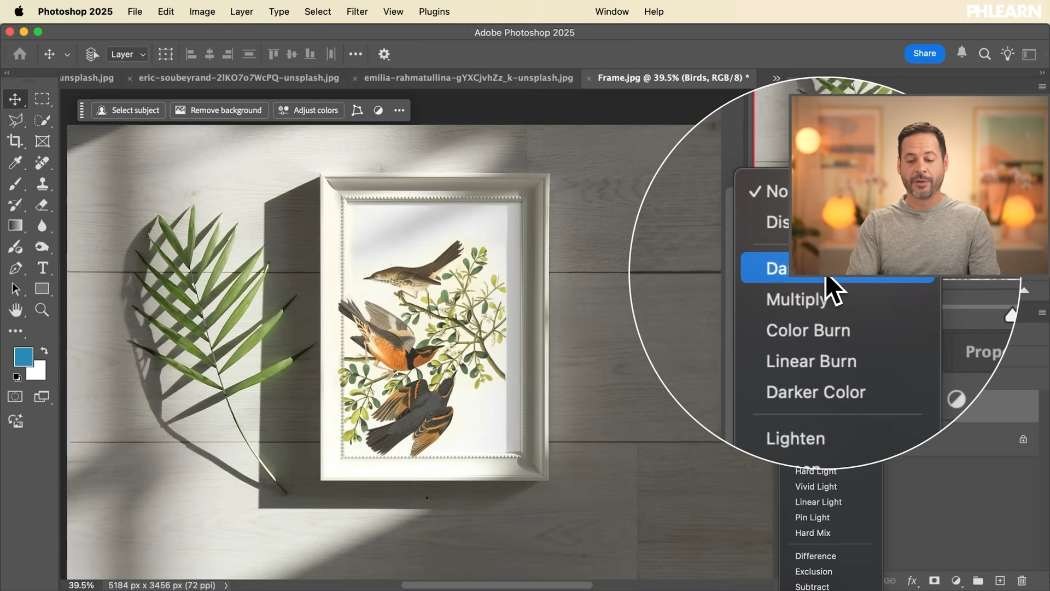Select the Brush tool

[x=15, y=183]
